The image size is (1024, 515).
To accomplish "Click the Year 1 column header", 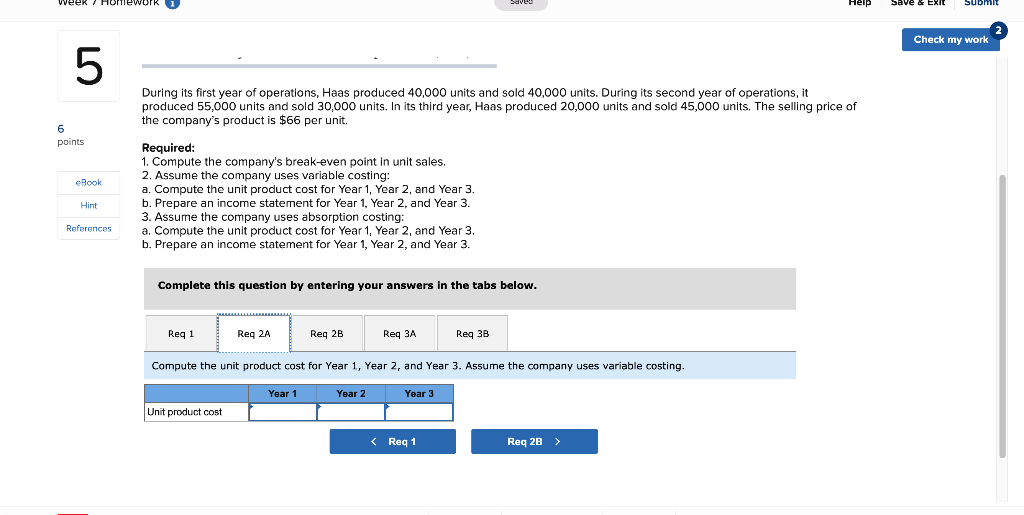I will coord(283,394).
